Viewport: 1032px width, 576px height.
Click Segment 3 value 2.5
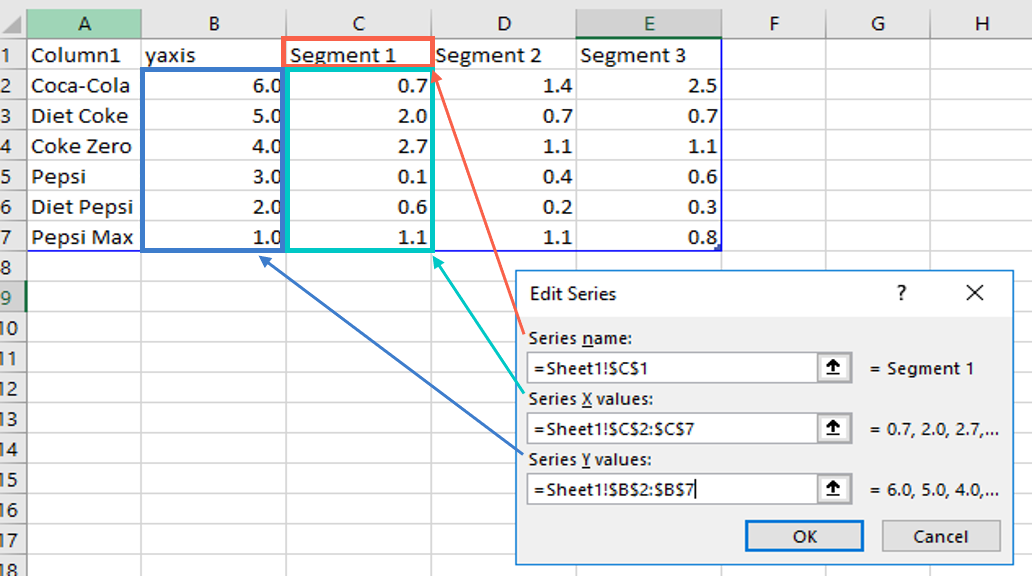(649, 86)
